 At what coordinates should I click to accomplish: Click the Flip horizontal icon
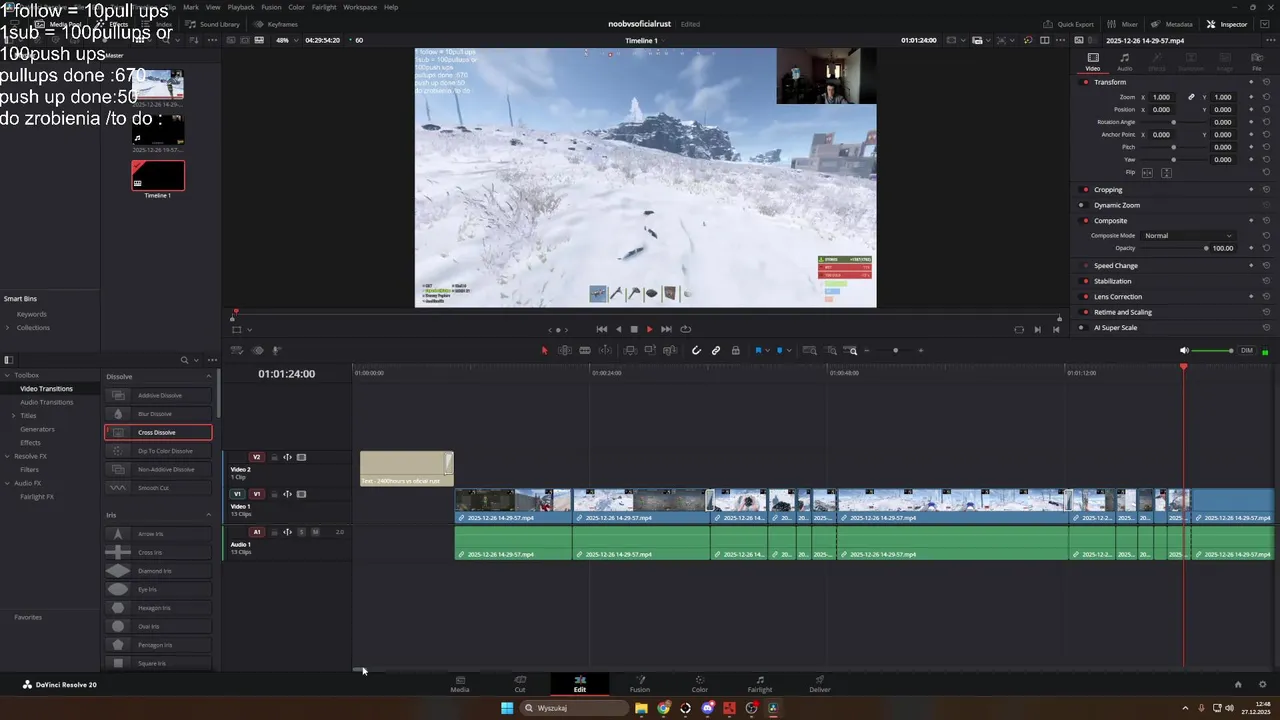click(x=1147, y=173)
